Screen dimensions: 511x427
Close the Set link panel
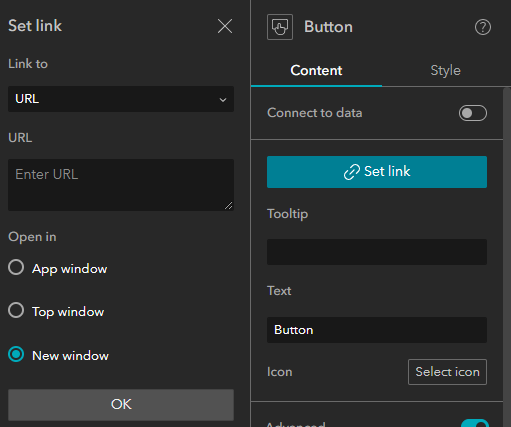(x=225, y=26)
